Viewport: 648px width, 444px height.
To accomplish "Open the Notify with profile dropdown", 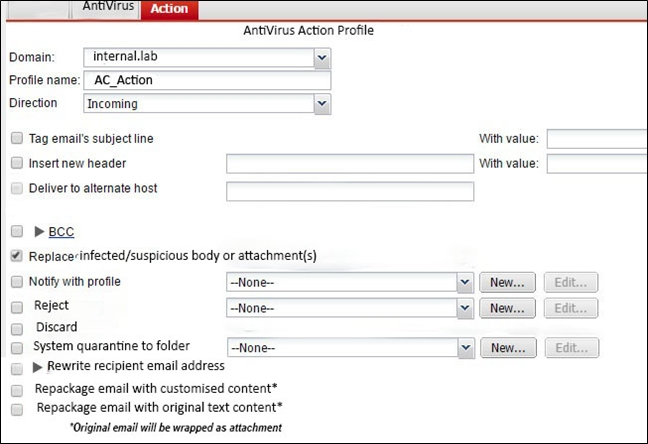I will tap(464, 282).
